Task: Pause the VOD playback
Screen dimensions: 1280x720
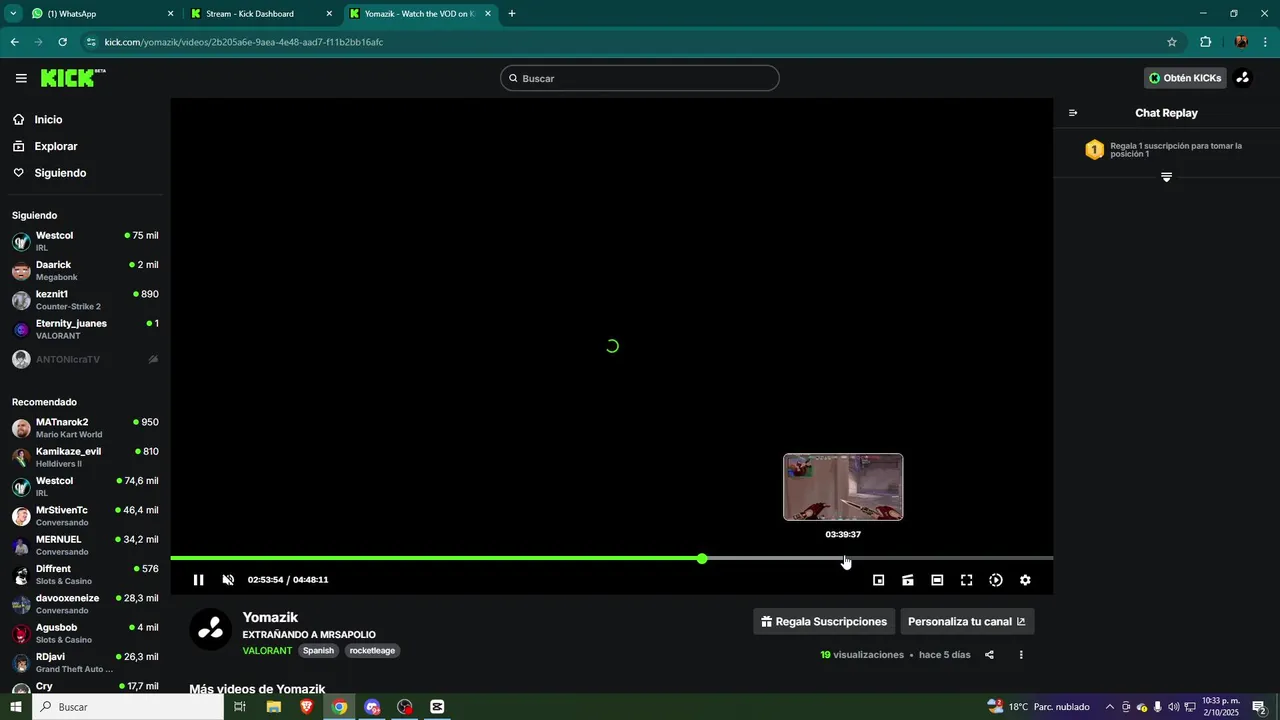Action: click(x=198, y=580)
